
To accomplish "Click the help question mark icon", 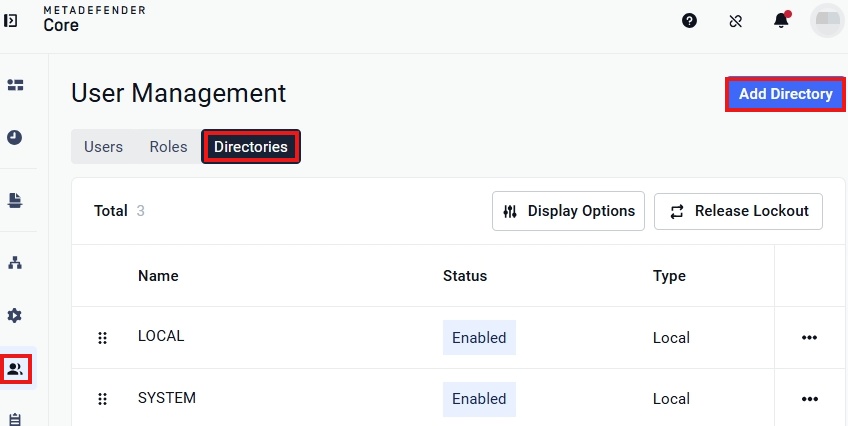I will coord(689,21).
